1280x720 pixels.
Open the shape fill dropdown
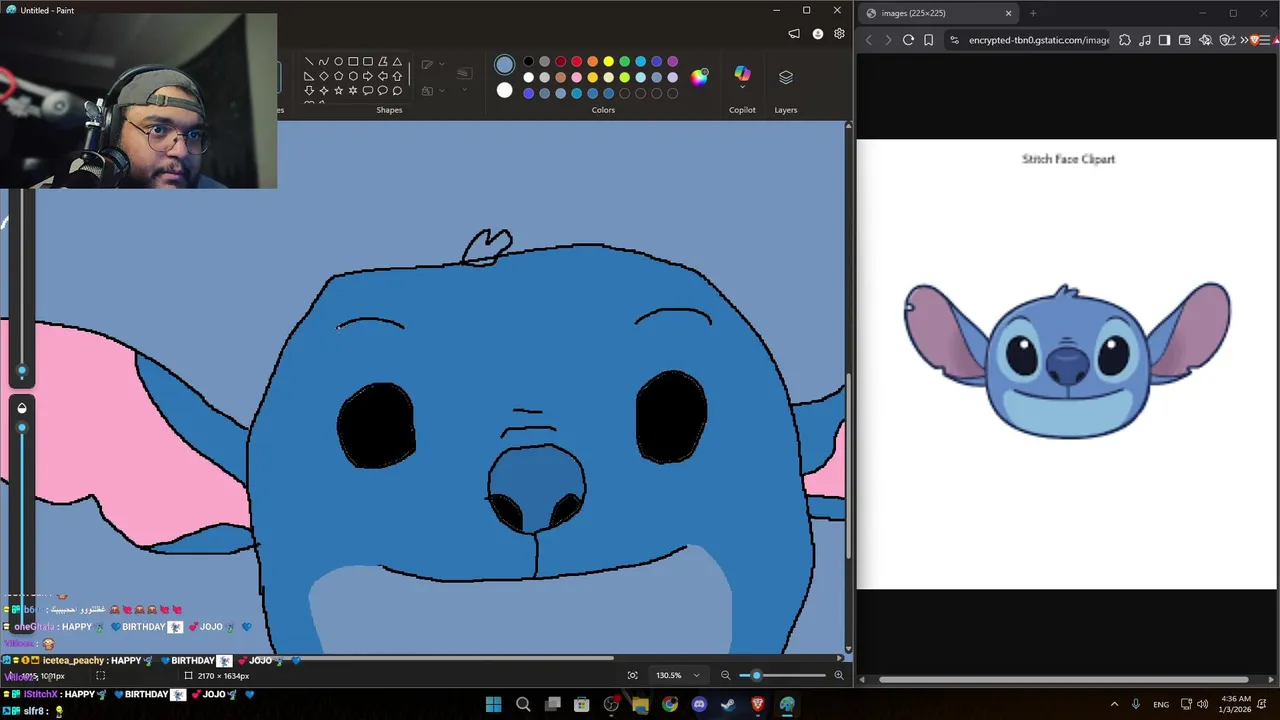point(442,91)
